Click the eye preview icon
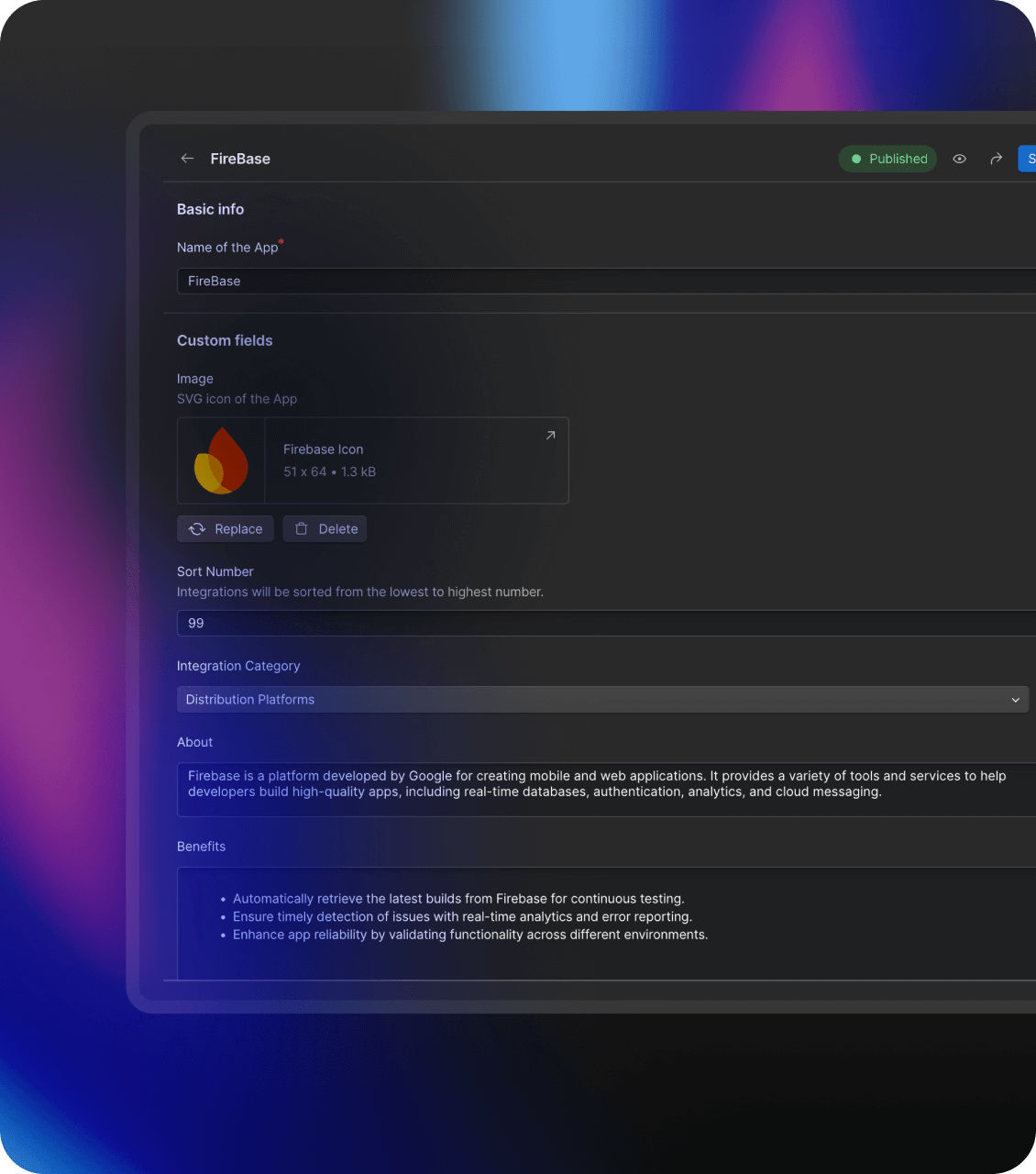 click(x=959, y=159)
